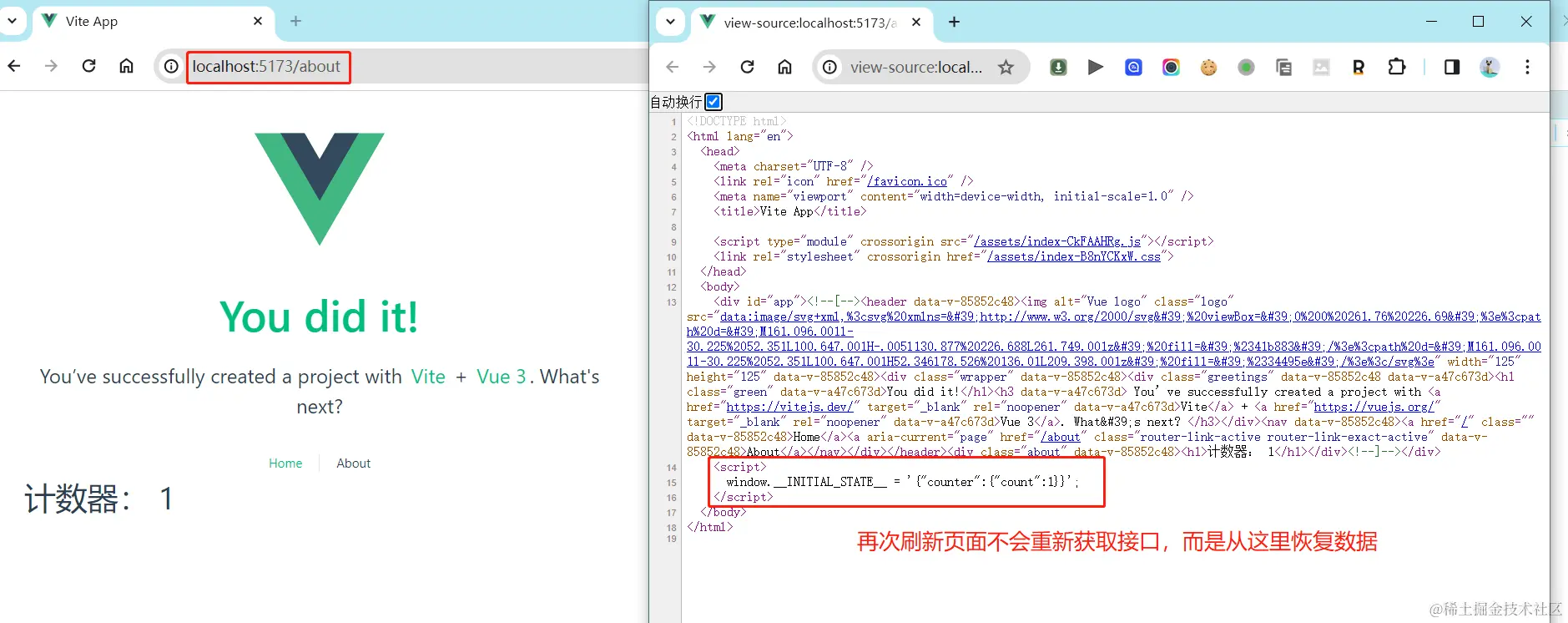
Task: Open the gray copy-pages extension icon
Action: click(x=1283, y=68)
